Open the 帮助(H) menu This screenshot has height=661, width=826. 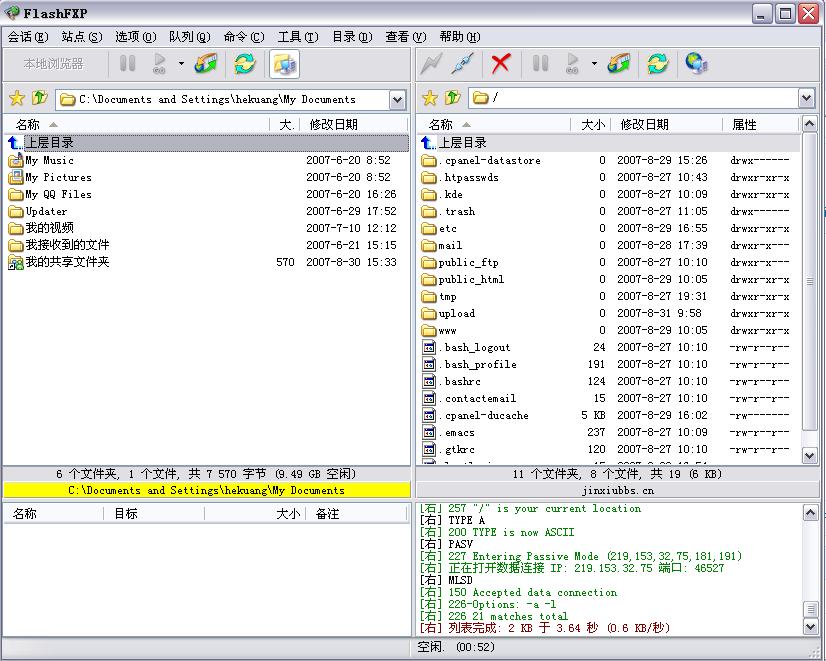pos(460,37)
